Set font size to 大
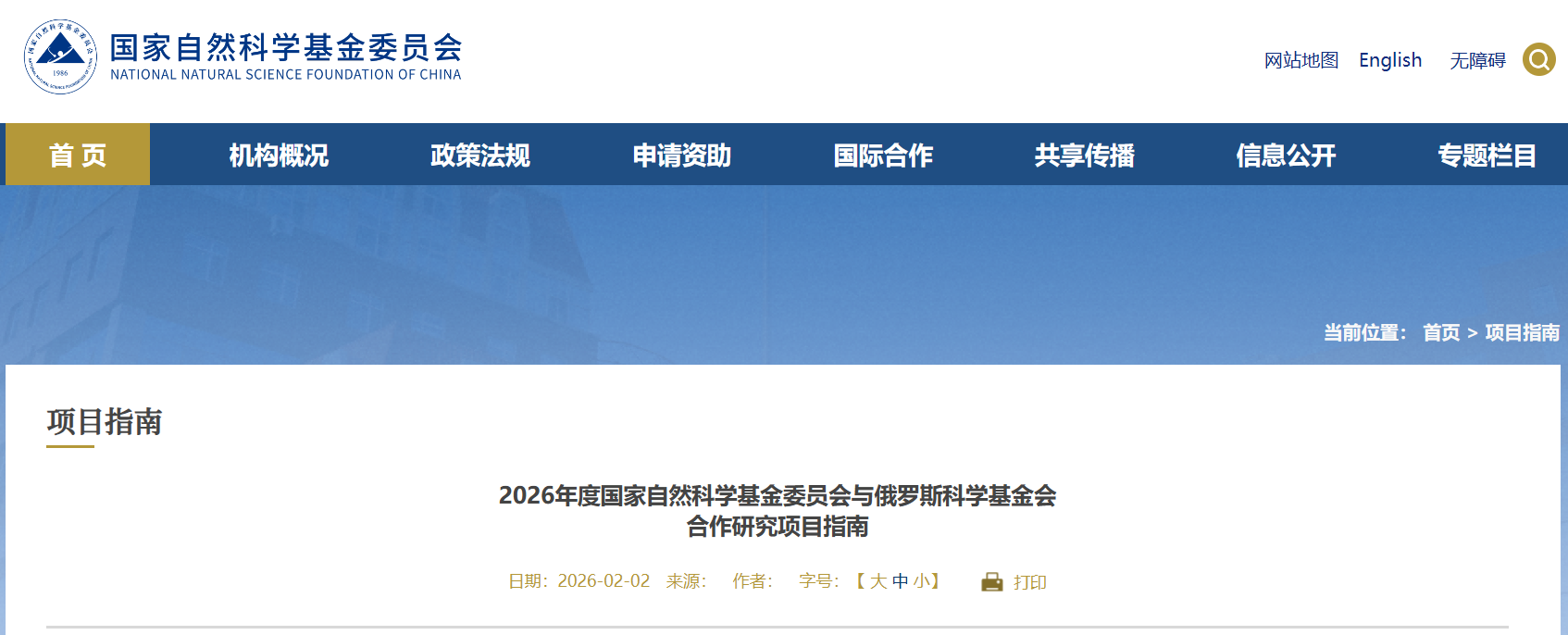This screenshot has width=1568, height=635. pos(878,581)
